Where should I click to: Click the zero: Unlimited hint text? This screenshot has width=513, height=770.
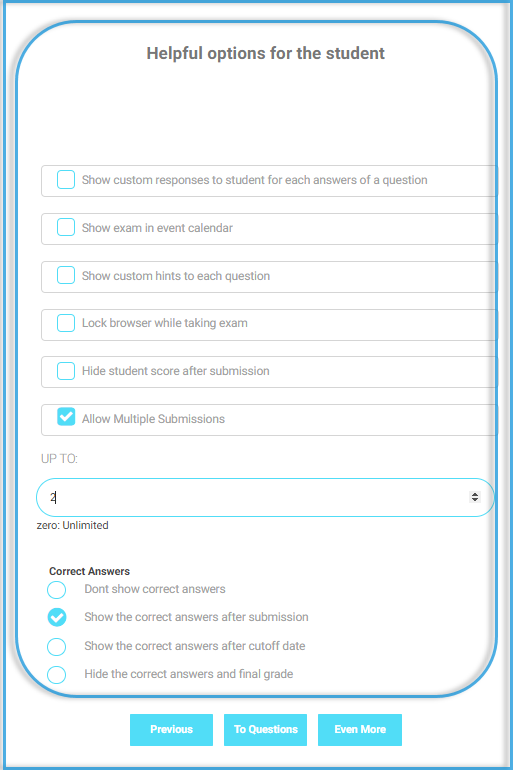click(x=73, y=525)
